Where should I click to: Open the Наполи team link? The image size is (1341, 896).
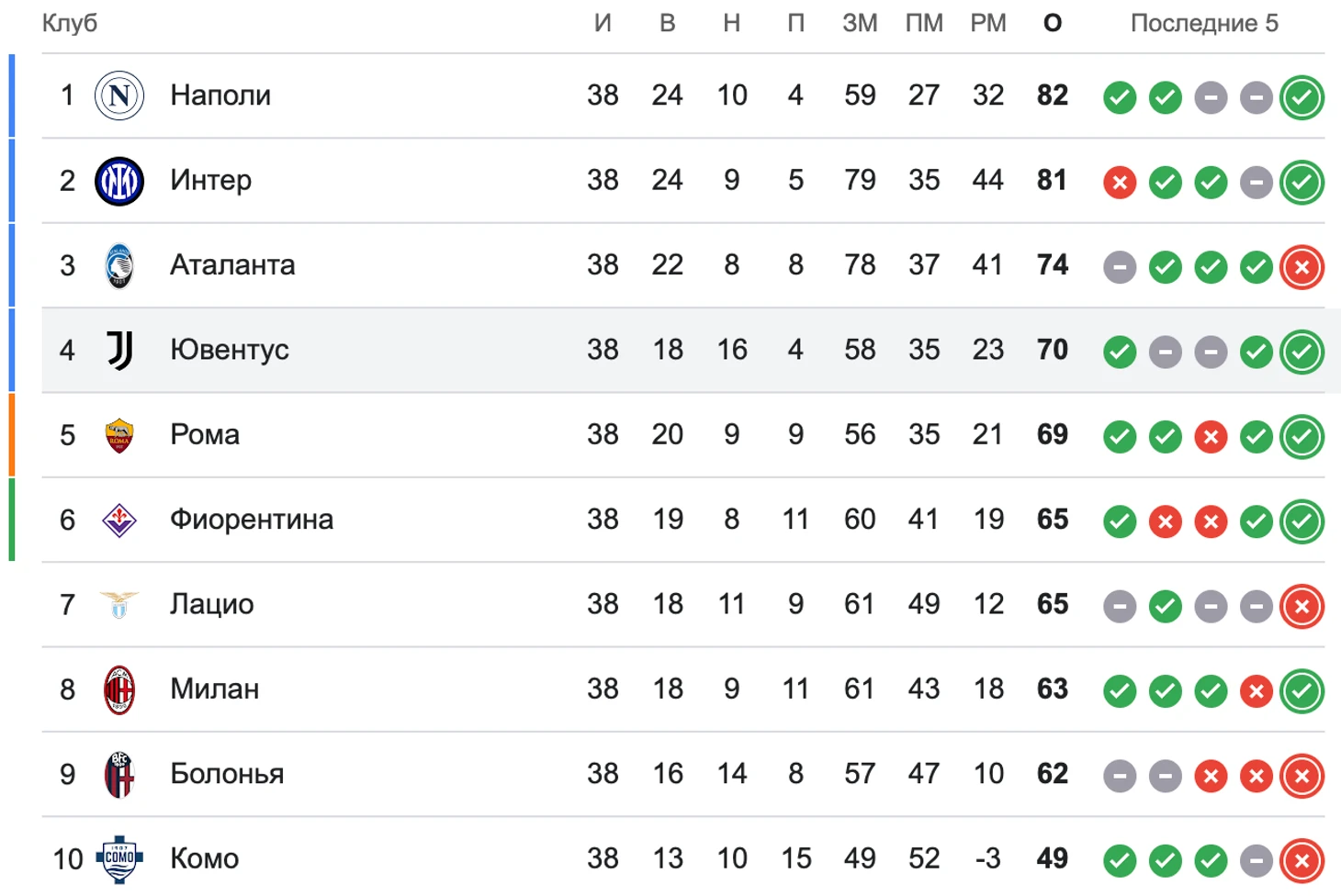[x=220, y=95]
